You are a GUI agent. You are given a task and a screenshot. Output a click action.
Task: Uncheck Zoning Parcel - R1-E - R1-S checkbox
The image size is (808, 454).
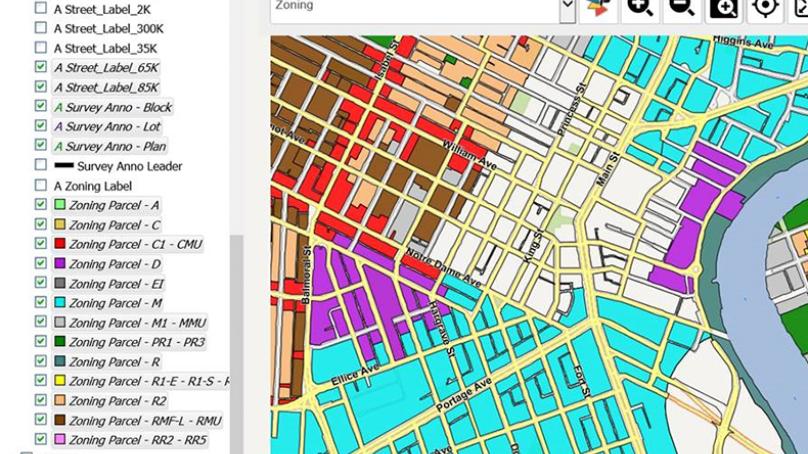point(41,380)
